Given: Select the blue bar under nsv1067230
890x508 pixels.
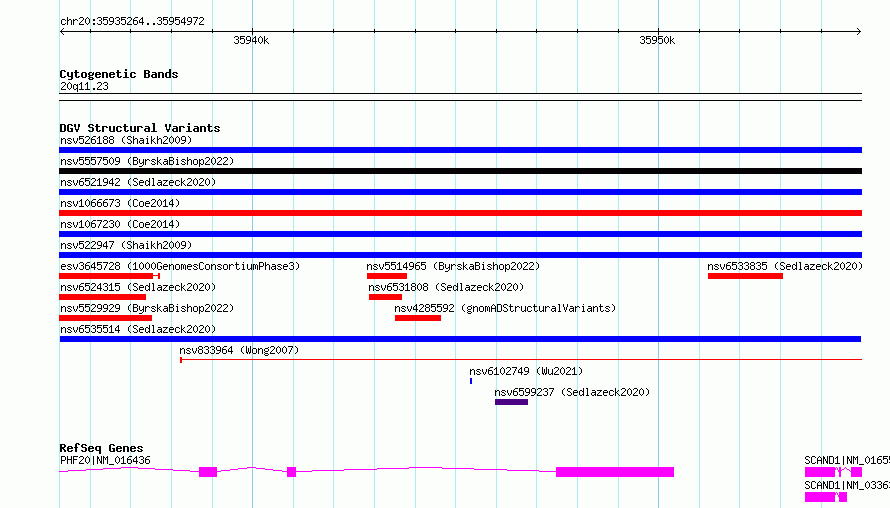Looking at the screenshot, I should (x=460, y=234).
